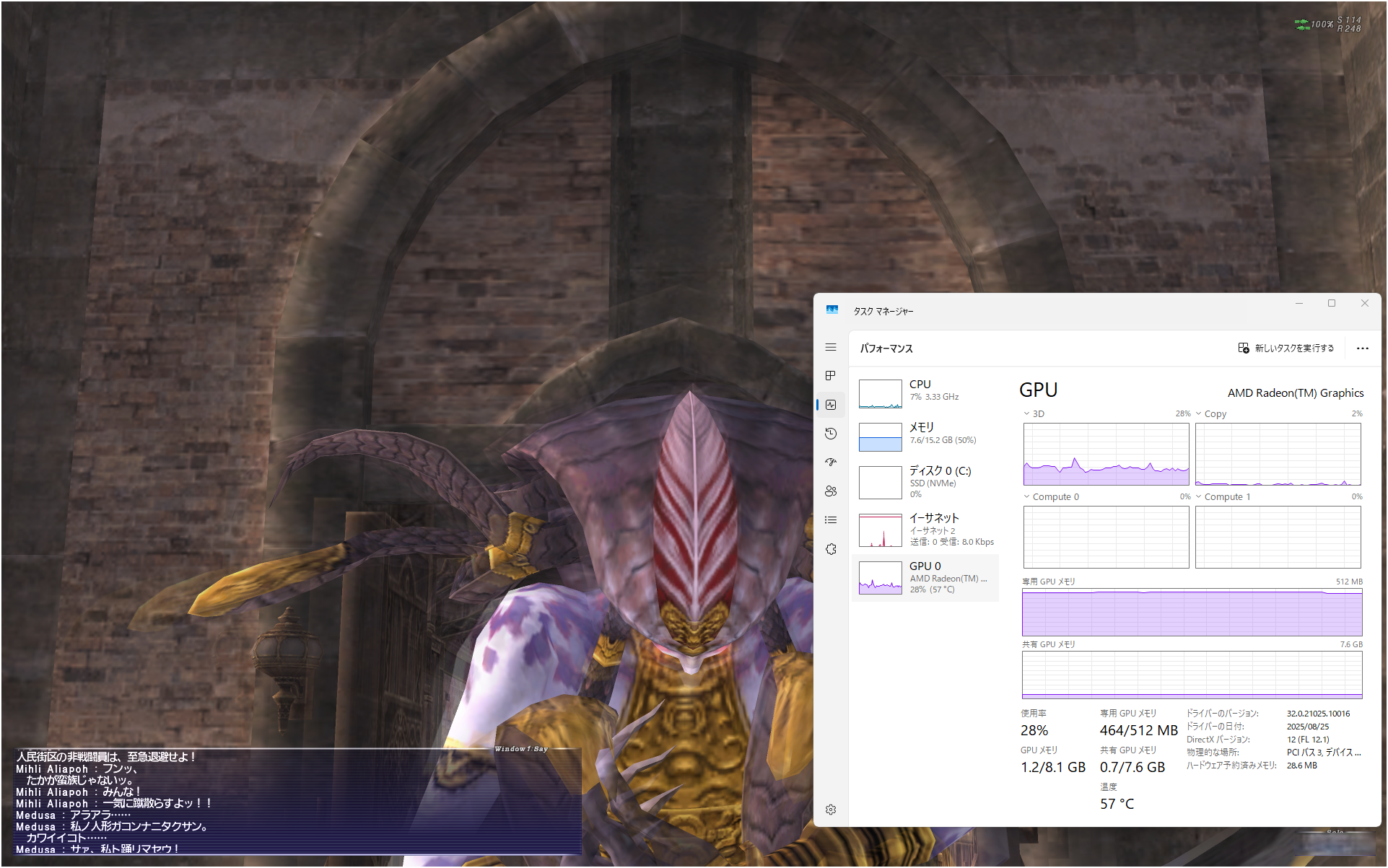1388x868 pixels.
Task: Expand the Copy engine graph dropdown
Action: point(1199,414)
